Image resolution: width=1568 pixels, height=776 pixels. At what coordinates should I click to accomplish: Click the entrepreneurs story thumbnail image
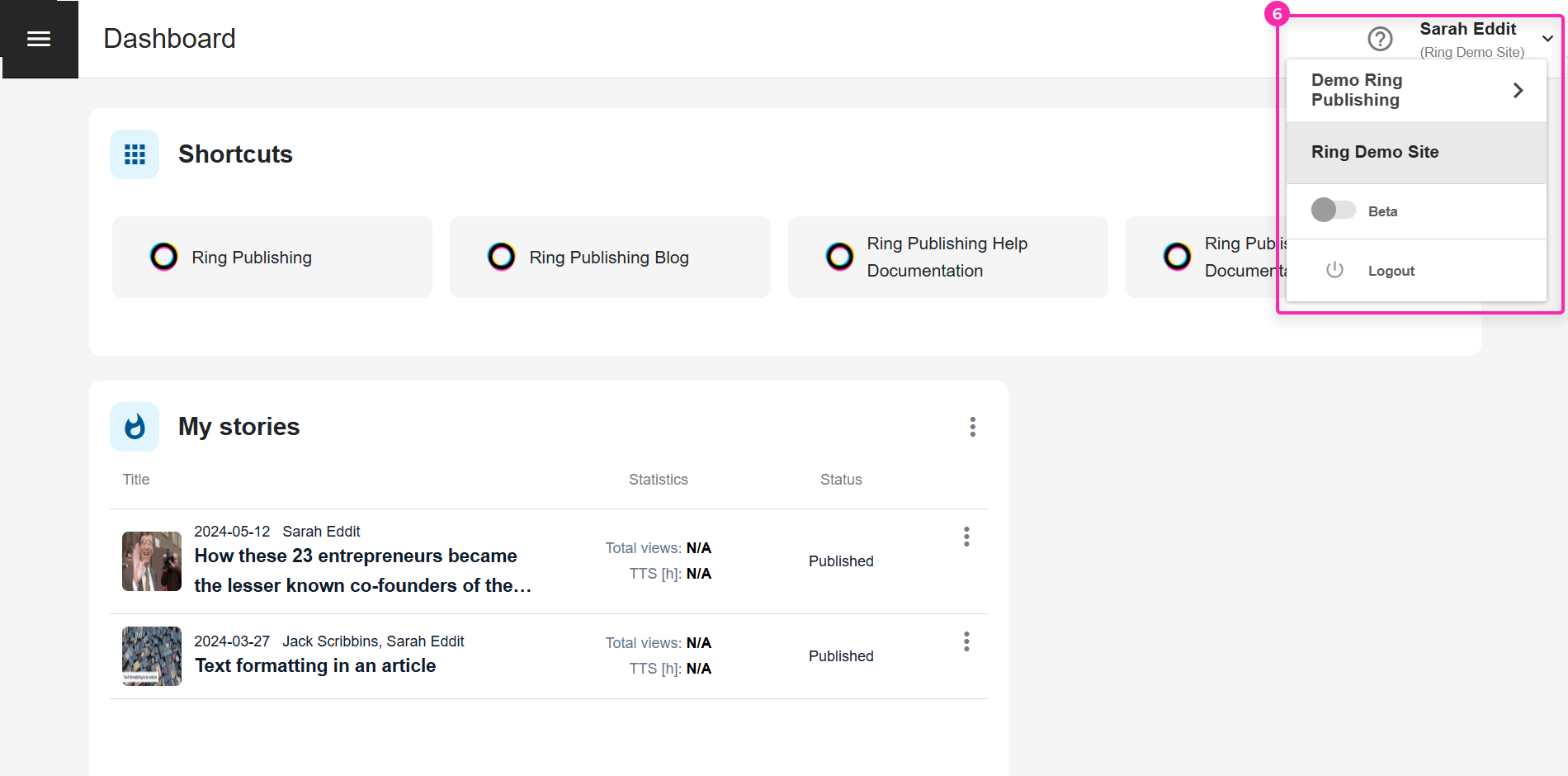(152, 561)
